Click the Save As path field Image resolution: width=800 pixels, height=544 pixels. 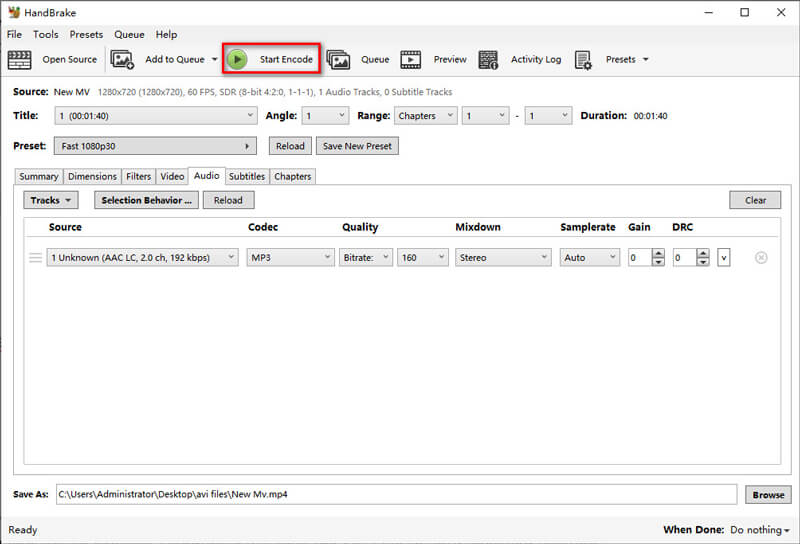coord(396,494)
